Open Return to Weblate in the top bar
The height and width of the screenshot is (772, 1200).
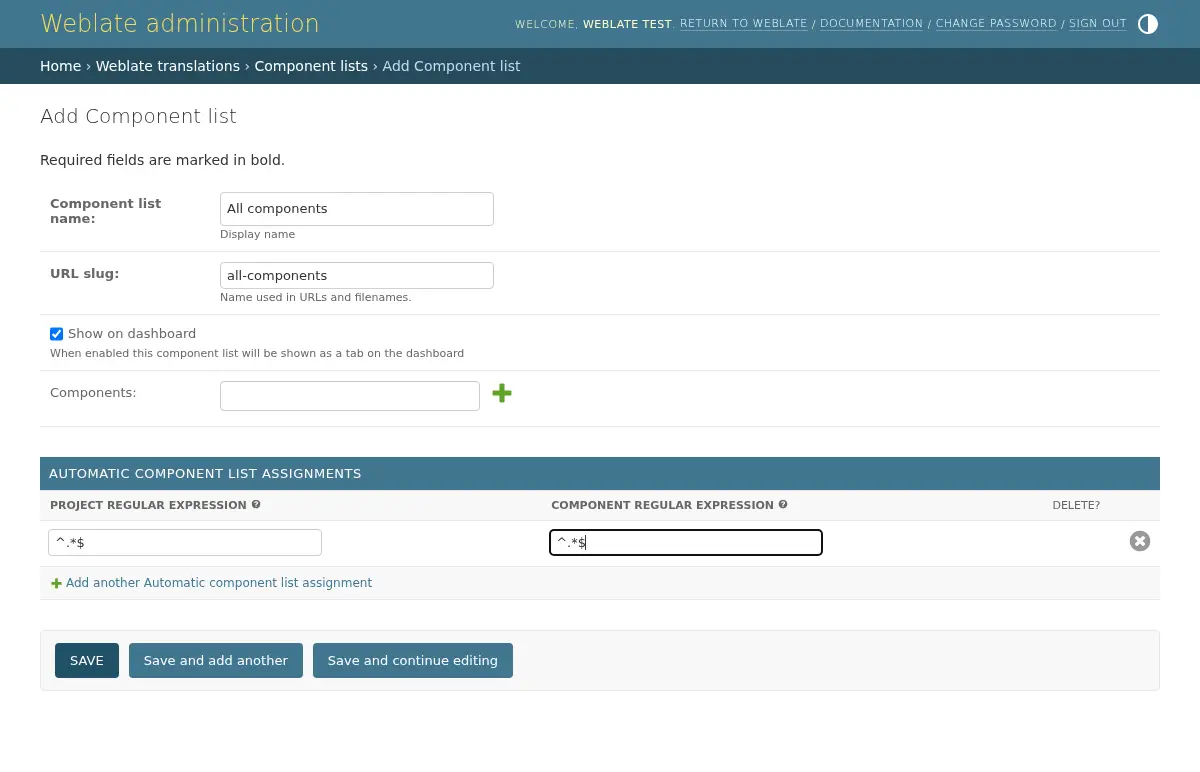(744, 23)
